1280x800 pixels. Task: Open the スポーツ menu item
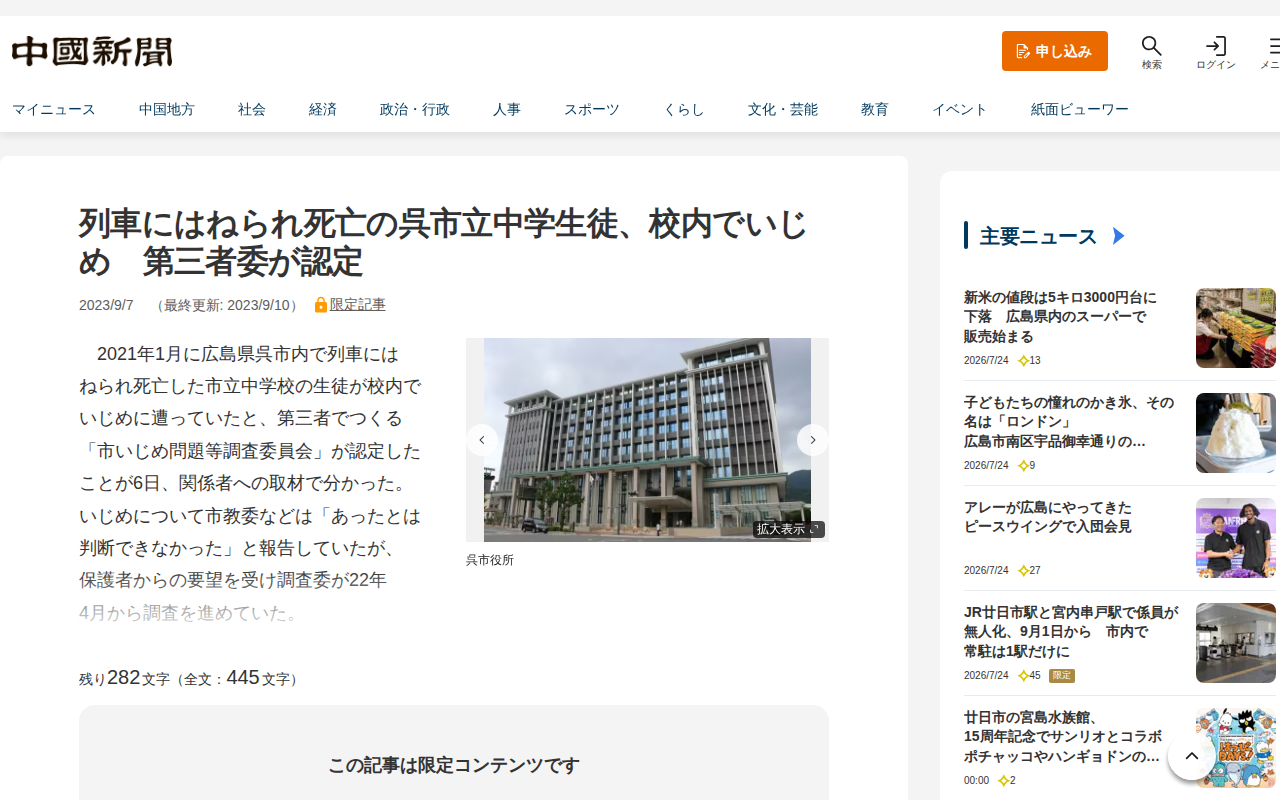pos(592,109)
